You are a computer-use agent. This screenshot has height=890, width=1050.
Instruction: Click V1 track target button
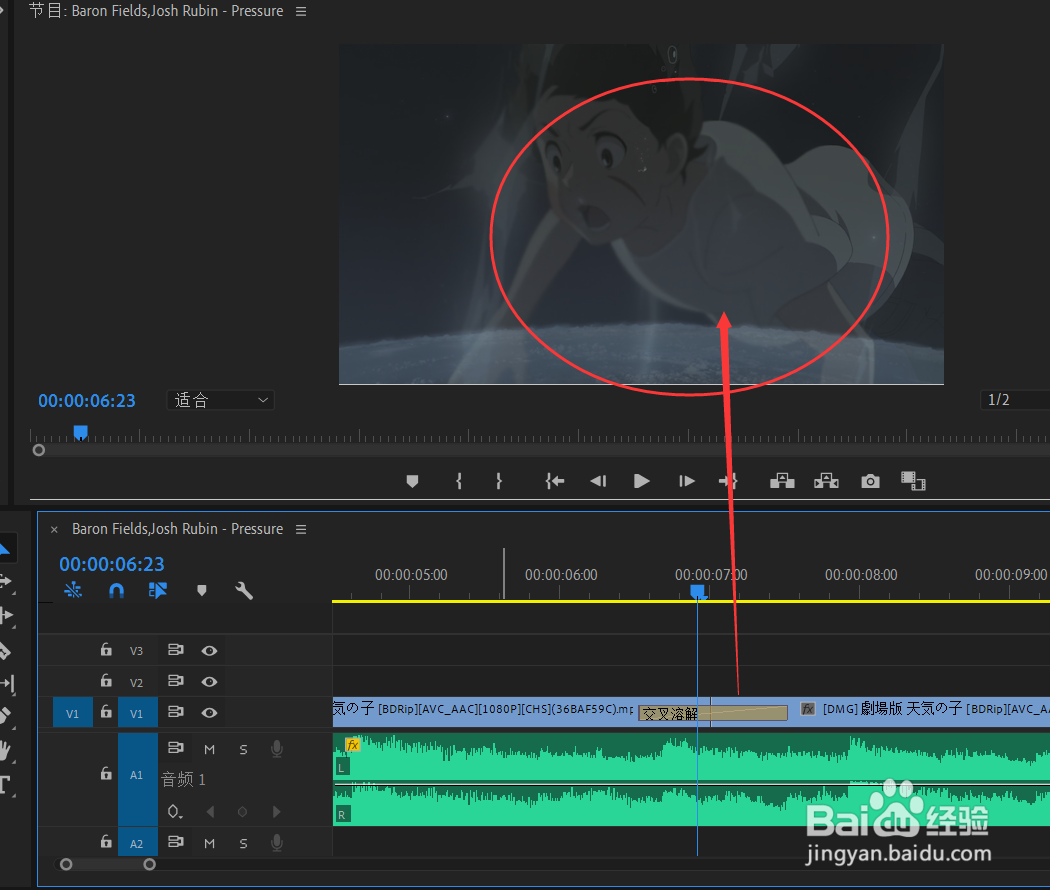point(137,713)
